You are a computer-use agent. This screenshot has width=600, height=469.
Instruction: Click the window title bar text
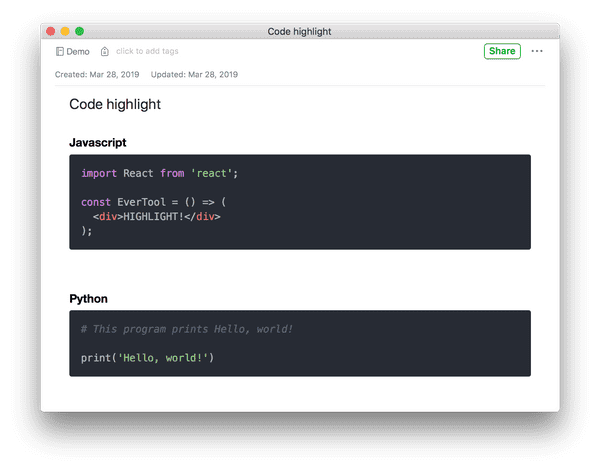pos(299,31)
